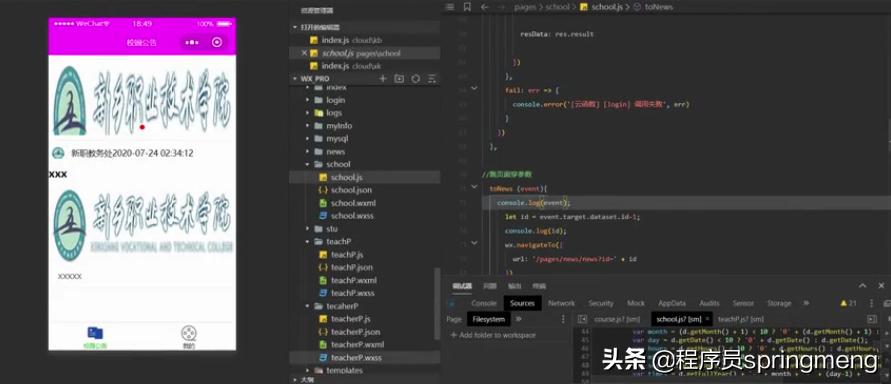
Task: Collapse the open editors section
Action: click(x=295, y=27)
